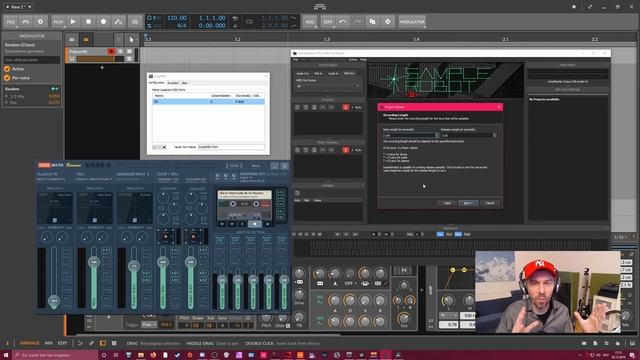Click the Note Length spinner arrows
The image size is (640, 360).
pos(438,135)
